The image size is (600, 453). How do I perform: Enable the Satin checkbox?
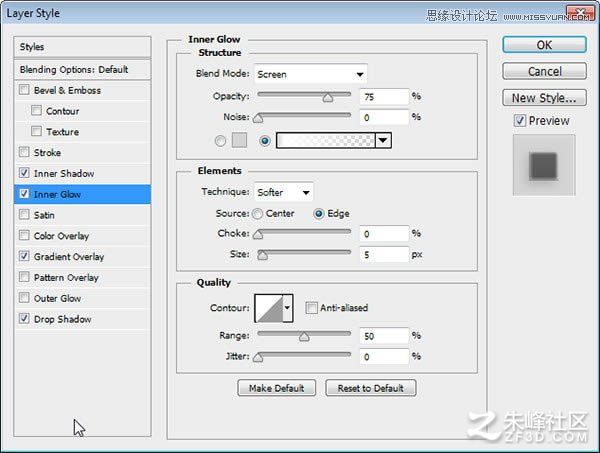point(24,214)
